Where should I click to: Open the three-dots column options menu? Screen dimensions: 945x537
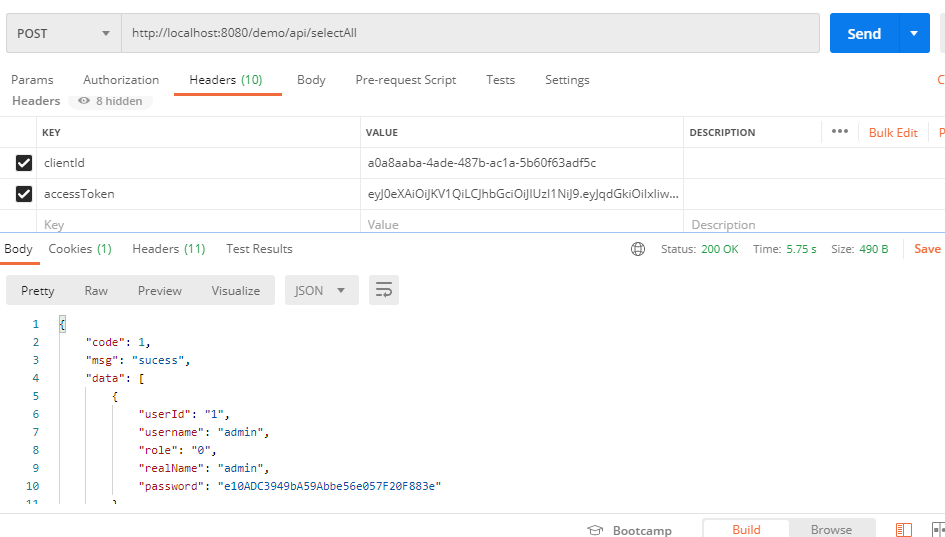point(840,131)
